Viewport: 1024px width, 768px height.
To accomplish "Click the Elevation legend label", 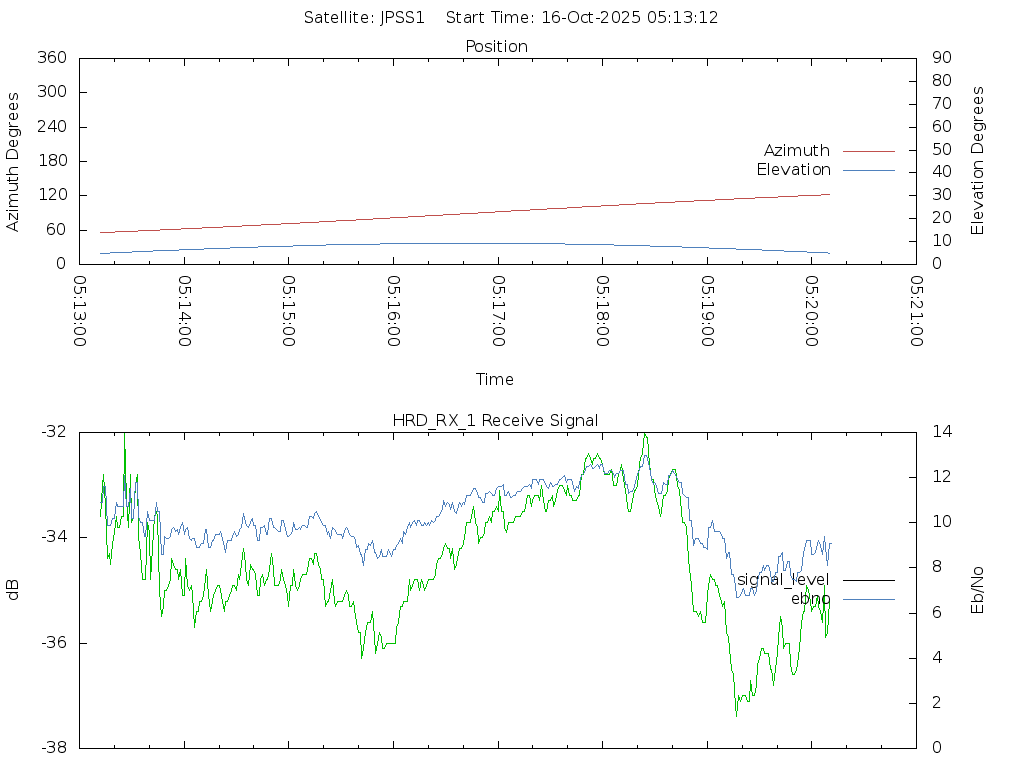I will [x=793, y=170].
